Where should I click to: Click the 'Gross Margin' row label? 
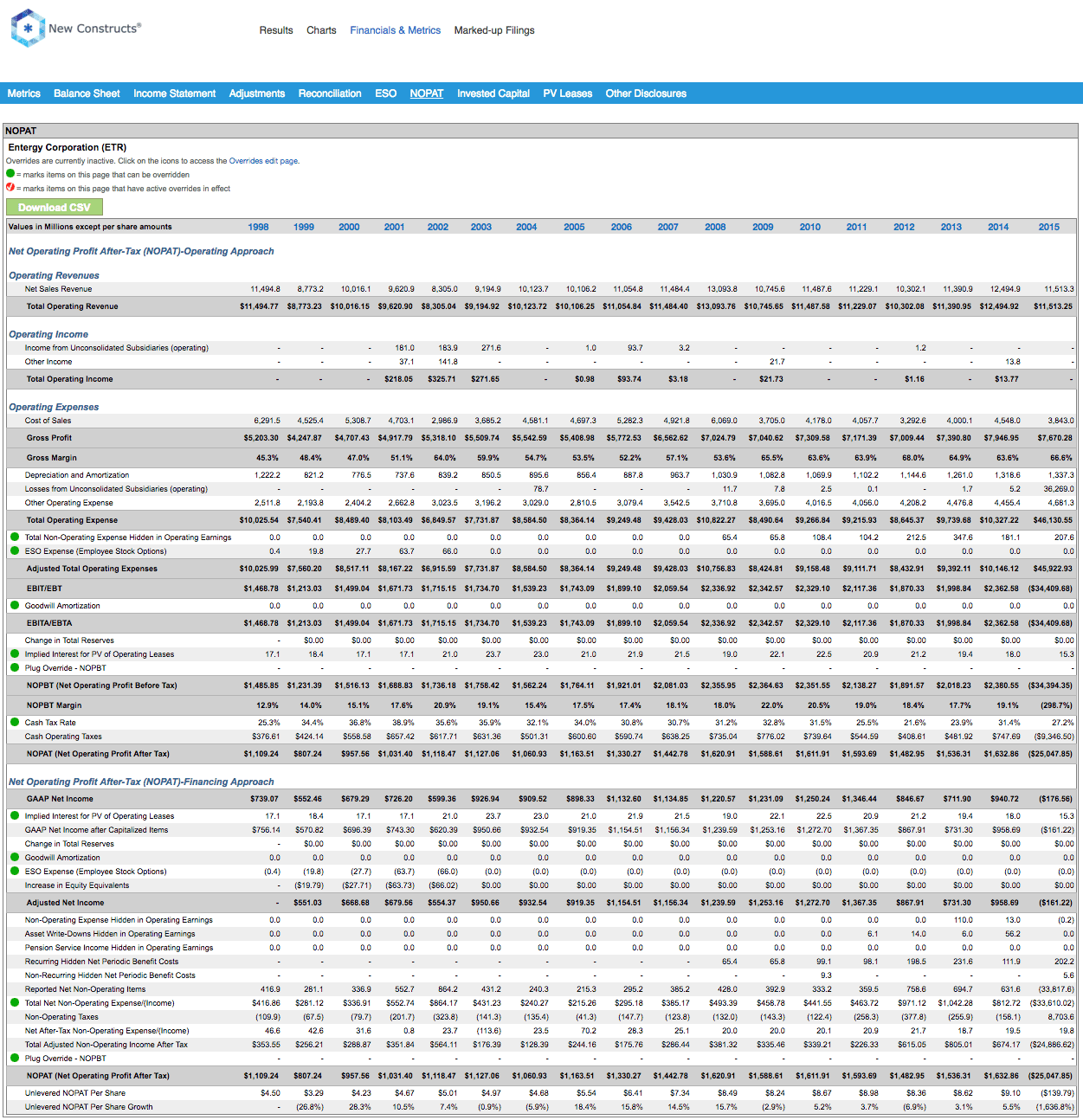point(51,458)
